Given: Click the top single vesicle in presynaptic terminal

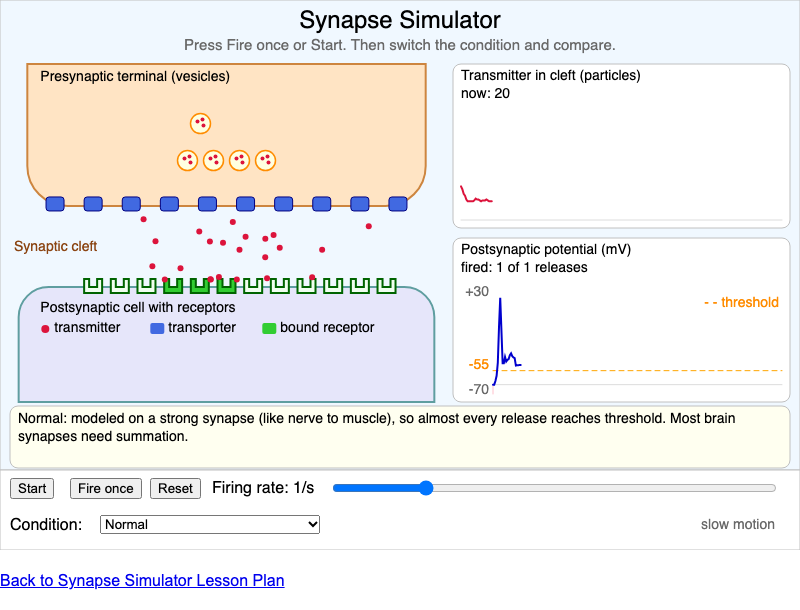Looking at the screenshot, I should [x=201, y=123].
